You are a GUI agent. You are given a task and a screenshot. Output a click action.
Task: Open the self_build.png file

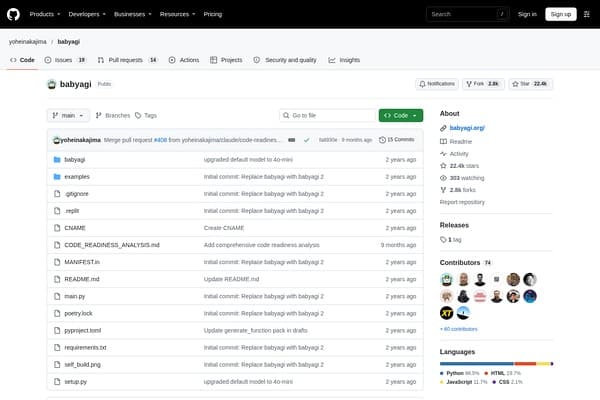82,365
